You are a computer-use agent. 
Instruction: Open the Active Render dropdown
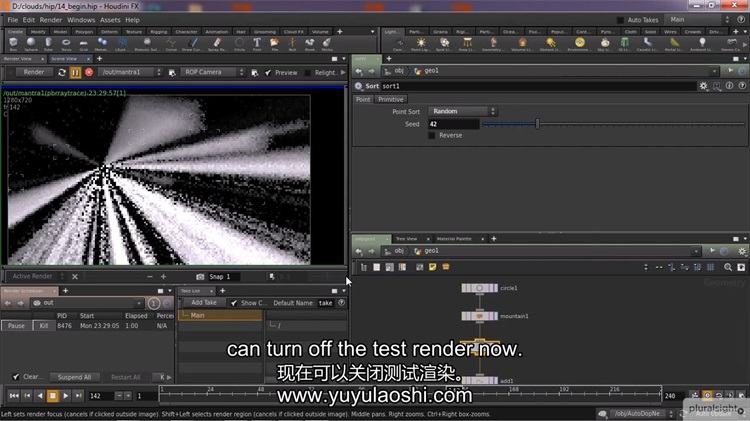36,277
